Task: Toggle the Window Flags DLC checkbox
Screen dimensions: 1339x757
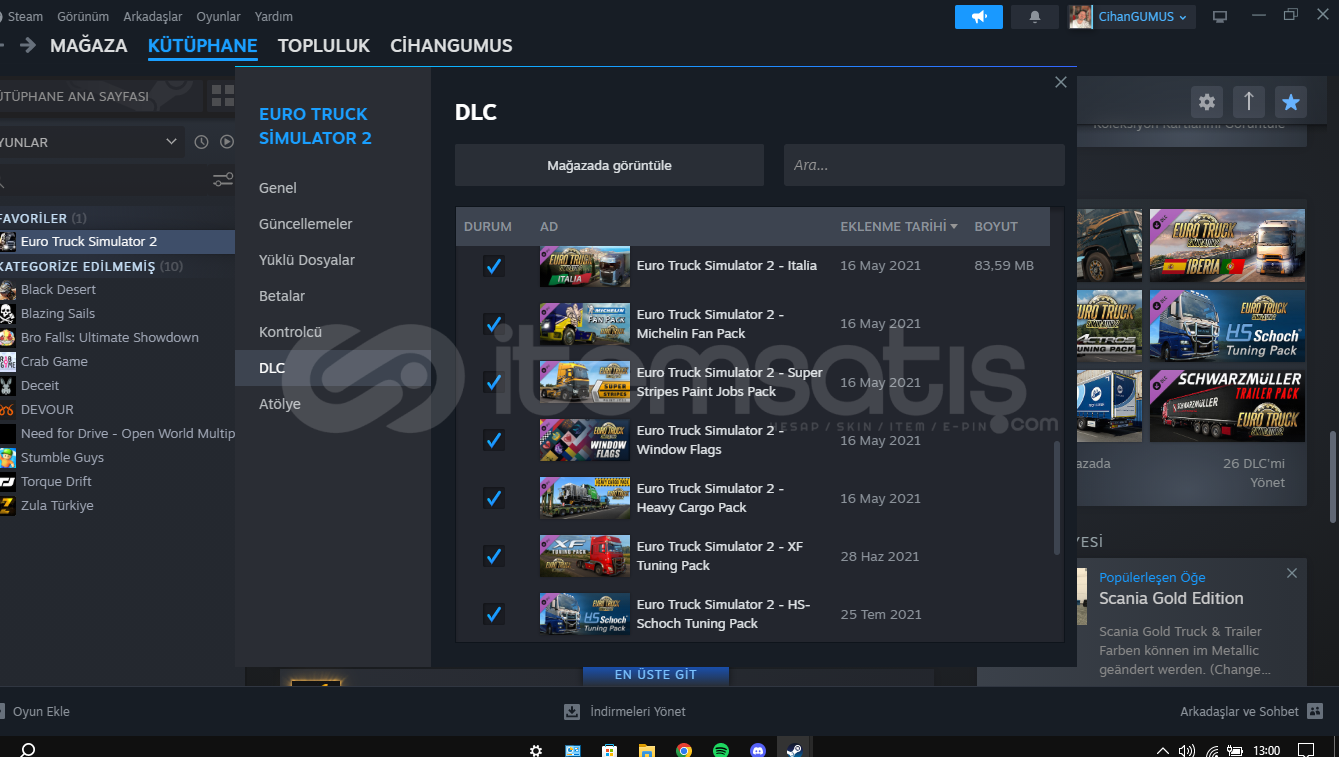Action: pyautogui.click(x=493, y=440)
